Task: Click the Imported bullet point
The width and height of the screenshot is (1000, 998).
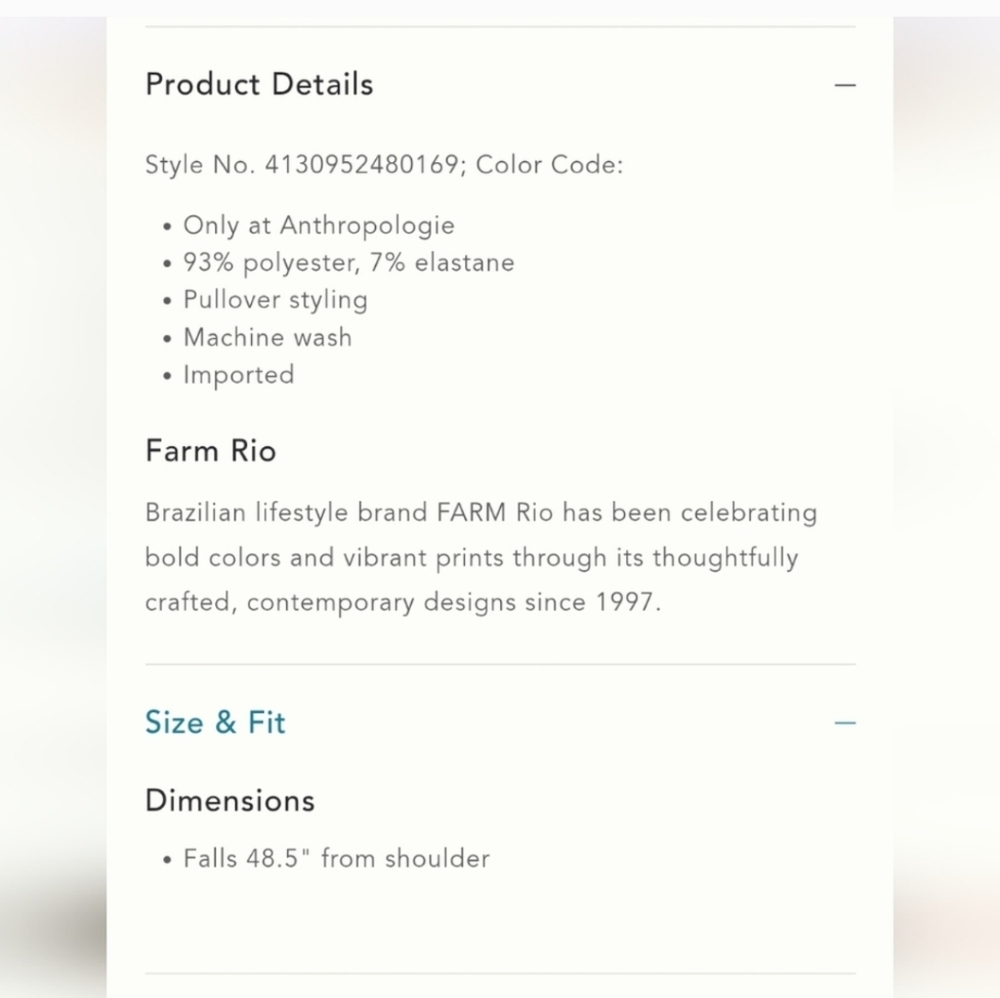Action: tap(238, 375)
